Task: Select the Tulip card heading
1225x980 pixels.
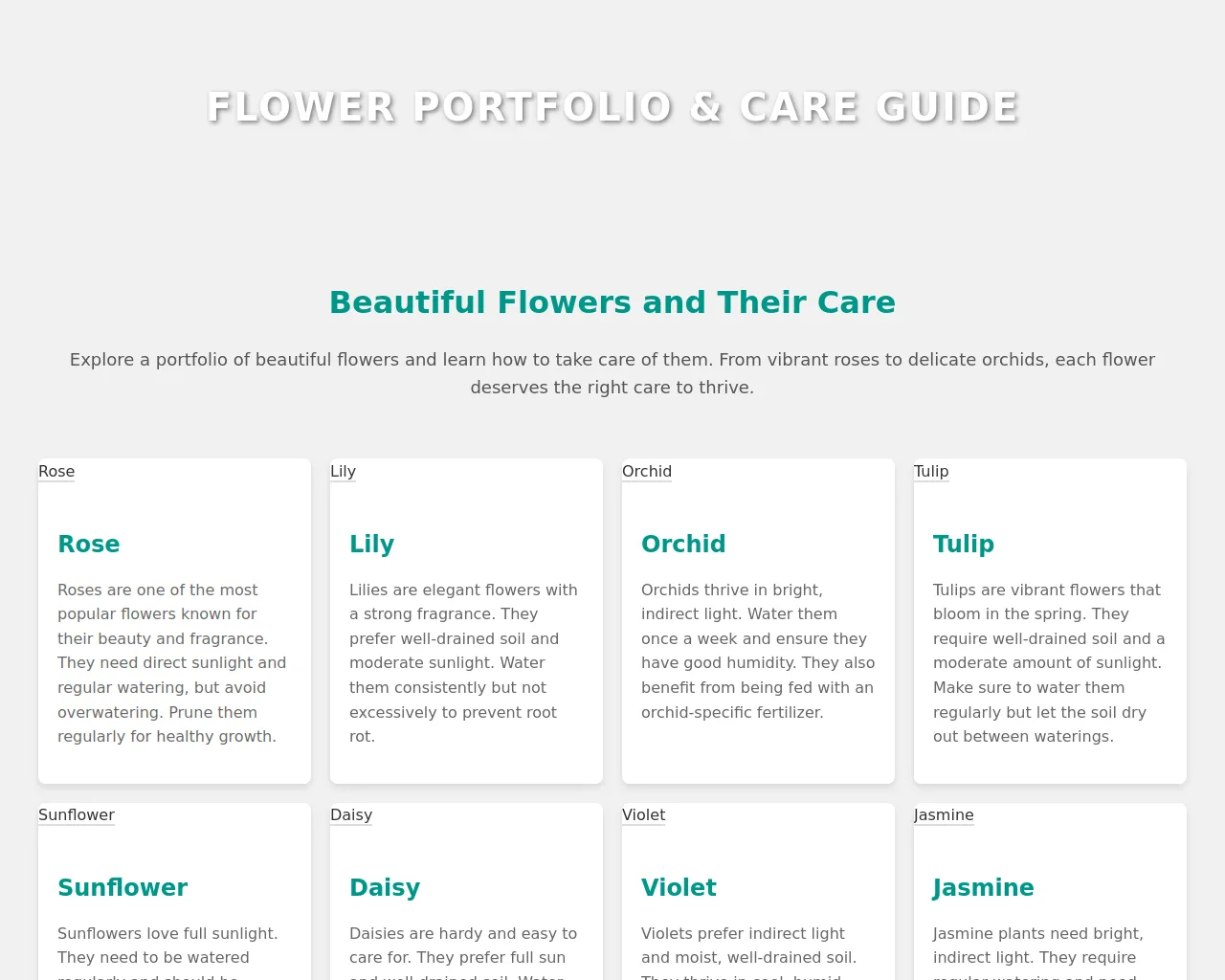Action: [964, 544]
